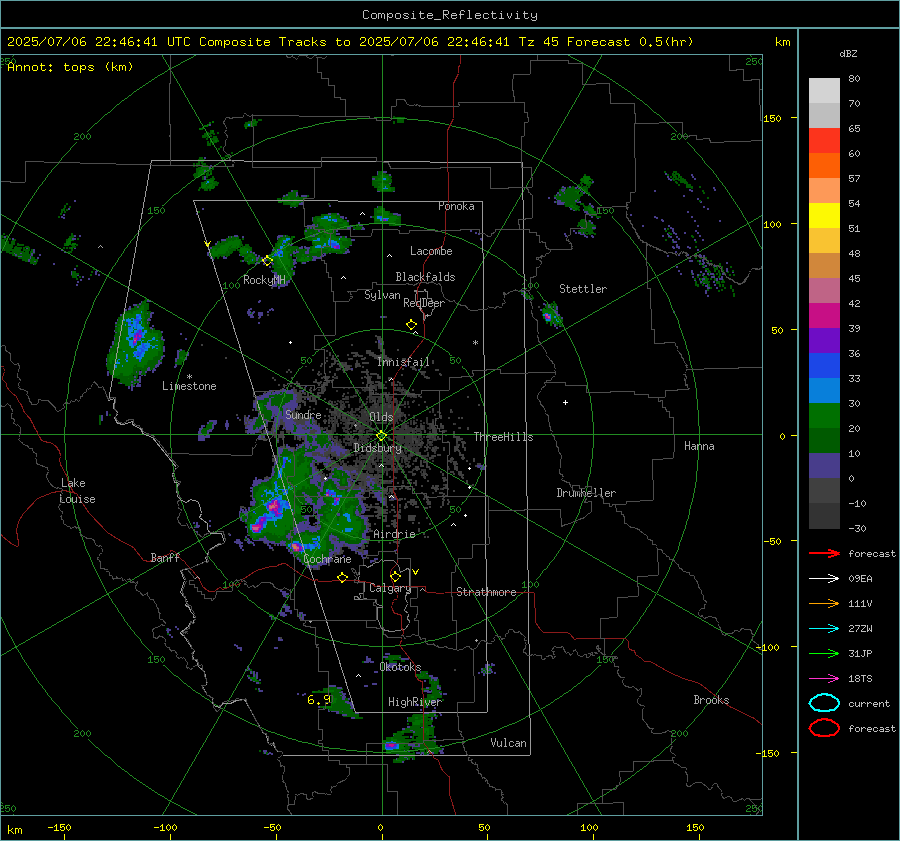The image size is (900, 841).
Task: Click the RedDeer city label
Action: (424, 303)
